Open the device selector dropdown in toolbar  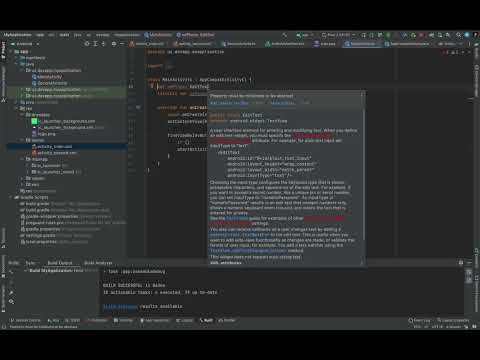click(338, 35)
